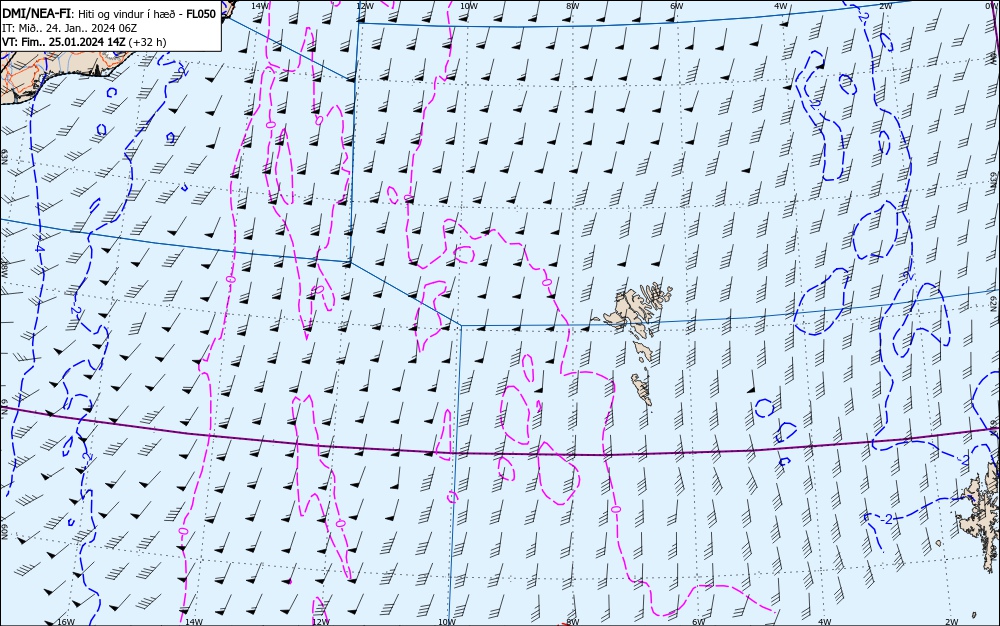
Task: Click the 6W longitude label on the bottom edge
Action: (x=699, y=622)
